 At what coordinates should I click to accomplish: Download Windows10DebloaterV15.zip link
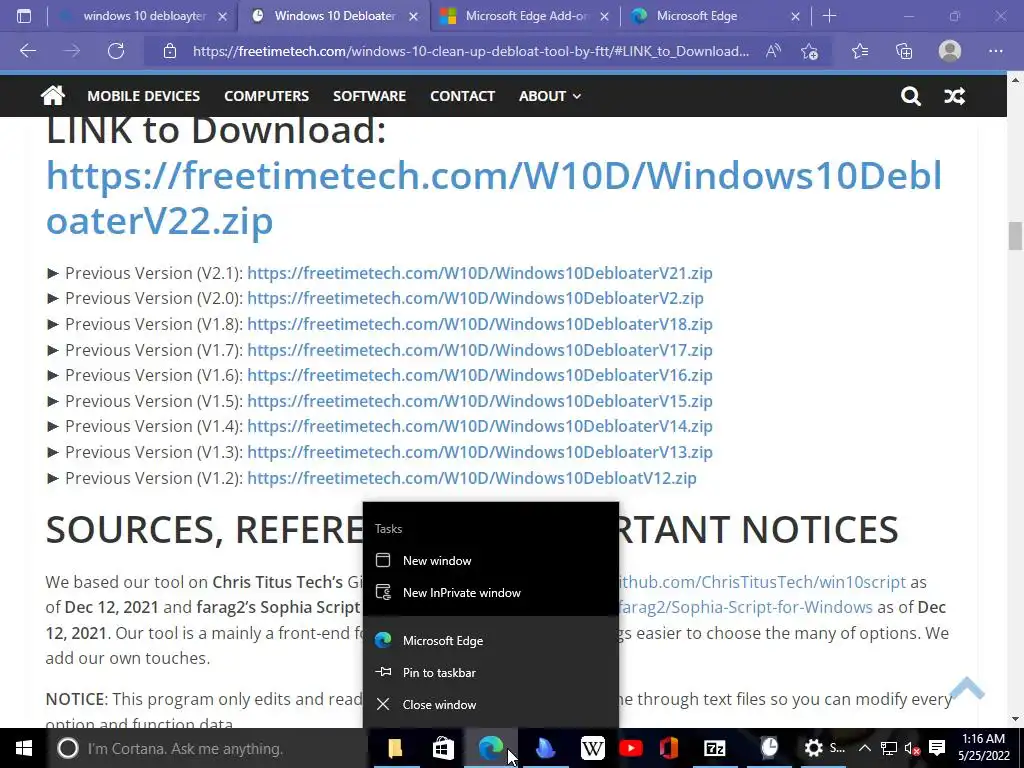(x=479, y=401)
